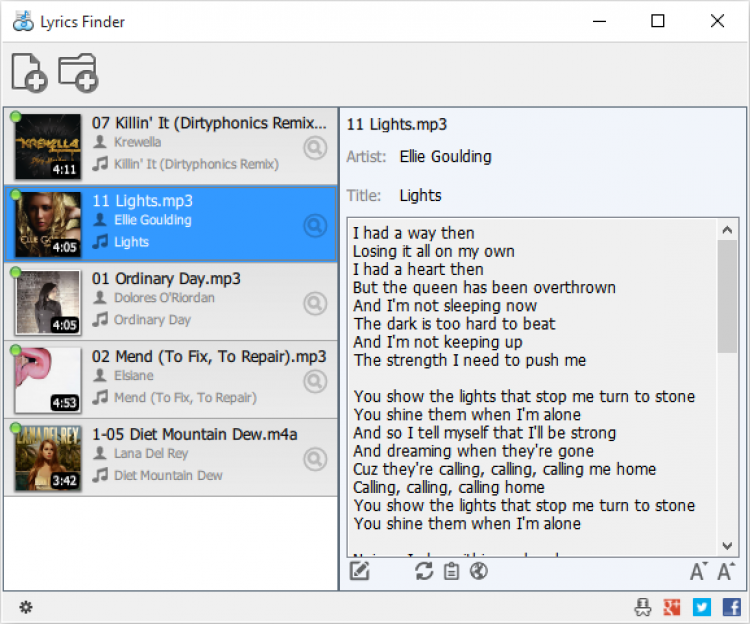
Task: Click artist name Dolores O'Riordan
Action: (x=165, y=297)
